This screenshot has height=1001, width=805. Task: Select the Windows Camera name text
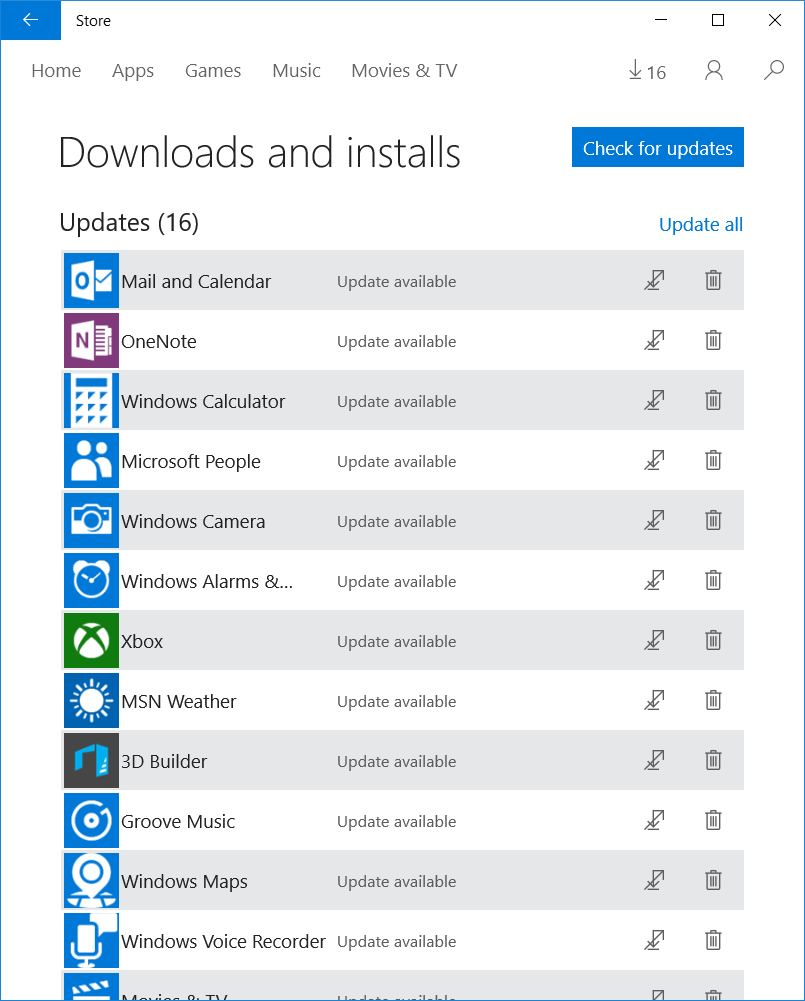coord(193,522)
